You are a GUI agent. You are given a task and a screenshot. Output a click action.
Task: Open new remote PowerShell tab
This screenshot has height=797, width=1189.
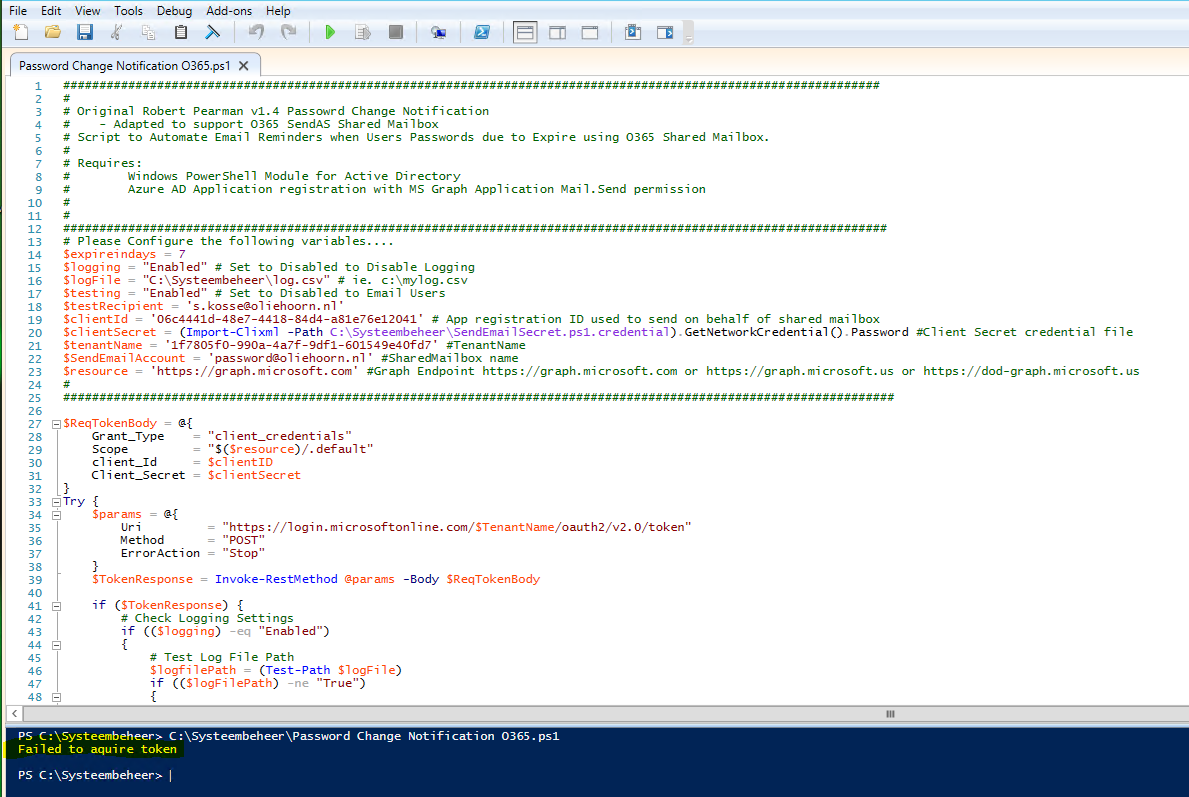tap(438, 32)
